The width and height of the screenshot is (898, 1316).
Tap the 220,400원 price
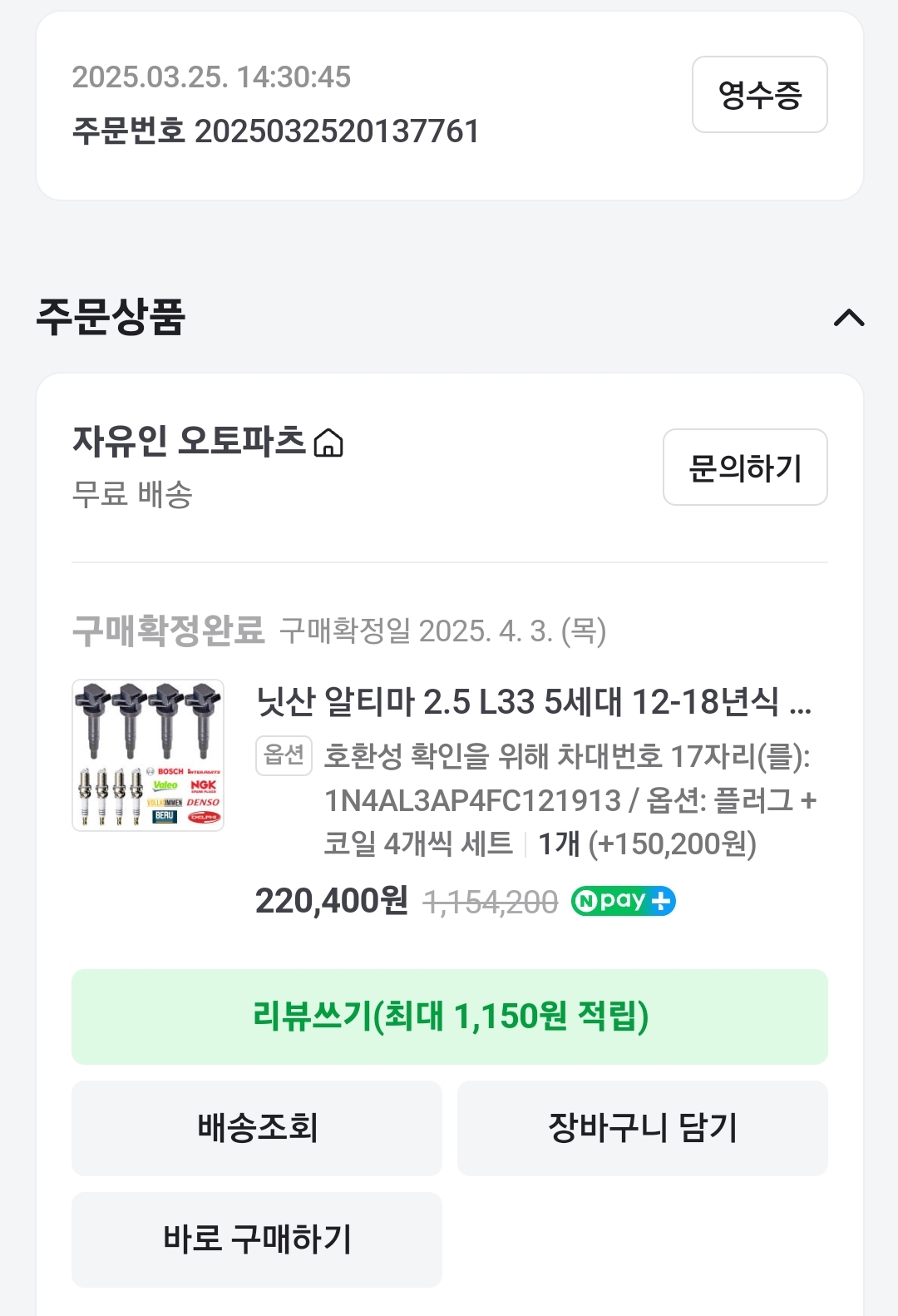click(331, 901)
